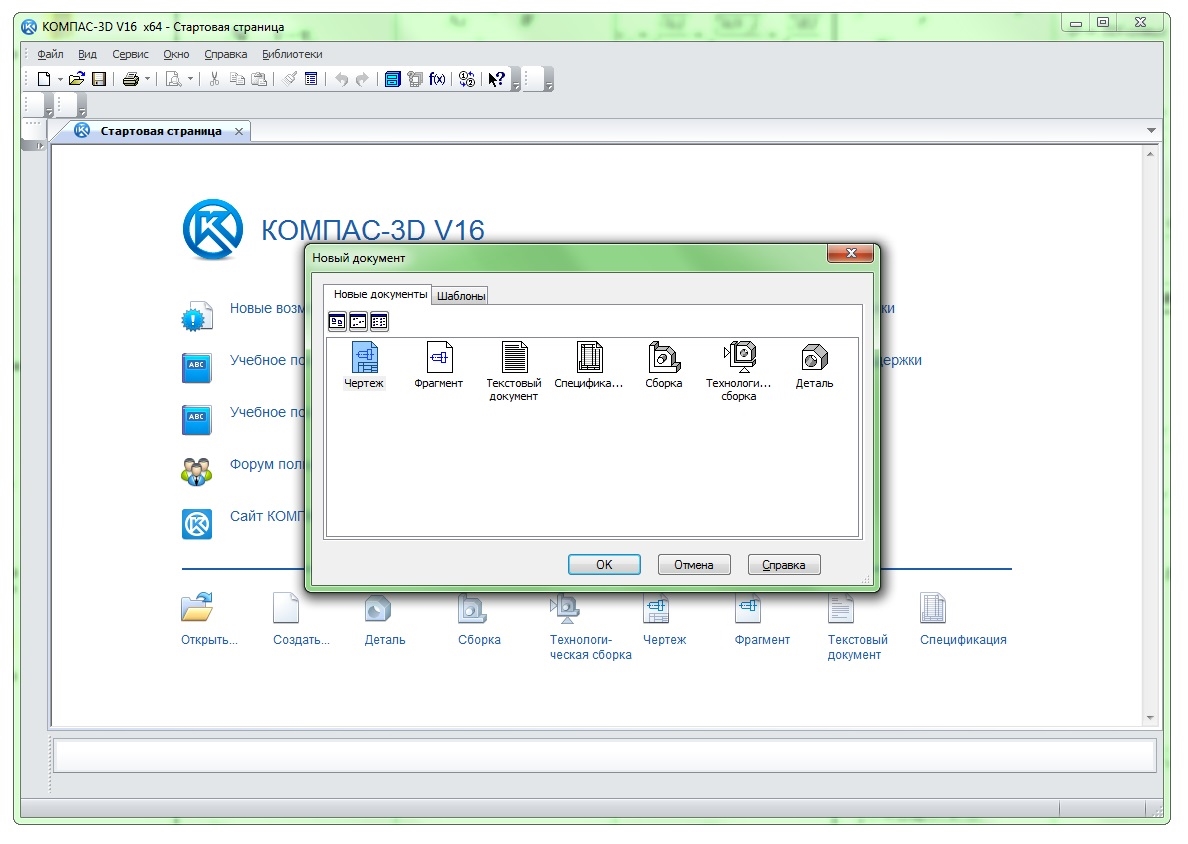Confirm with the OK button
This screenshot has width=1188, height=844.
tap(604, 564)
